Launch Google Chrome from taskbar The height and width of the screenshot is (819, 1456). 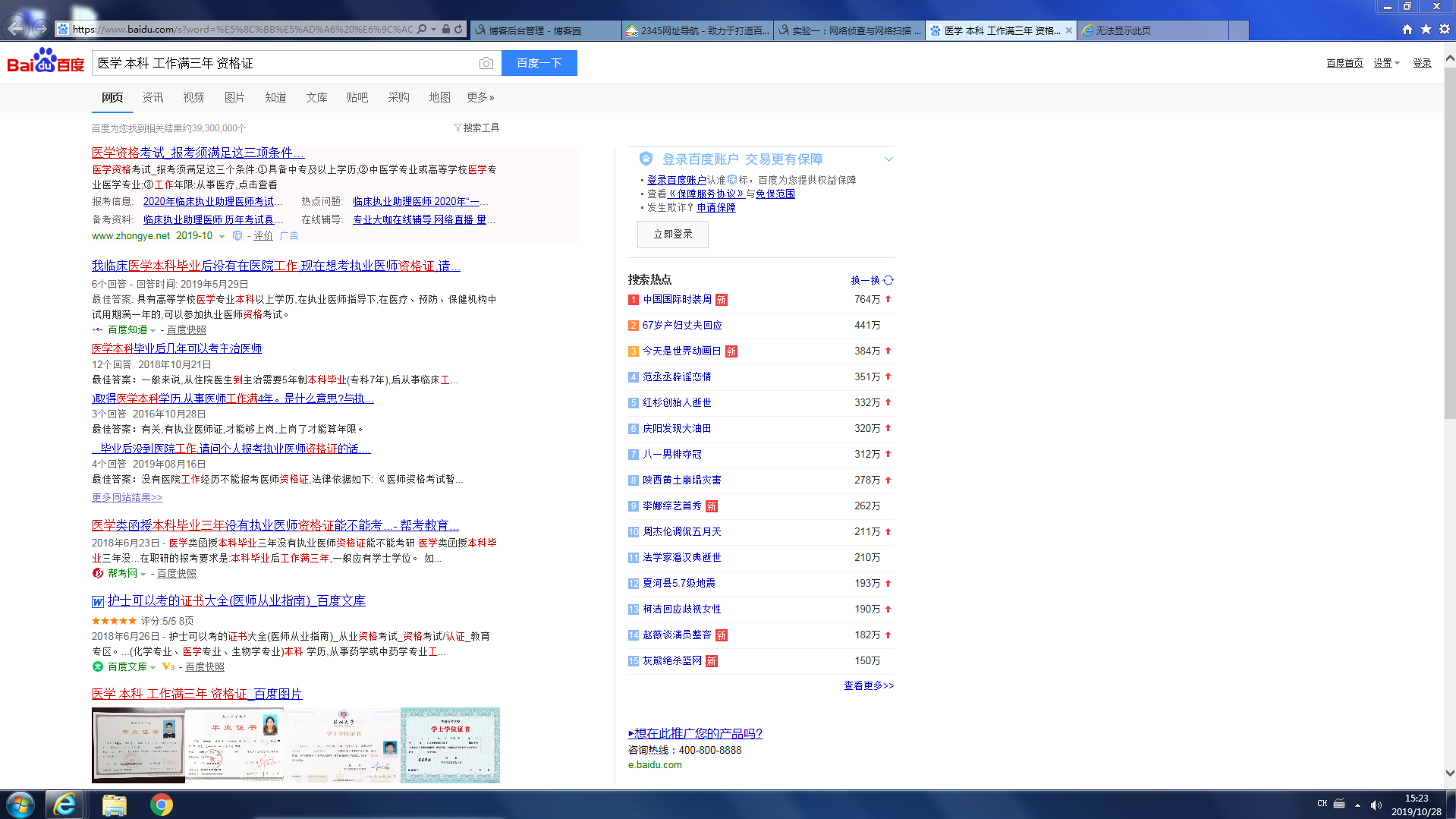161,805
